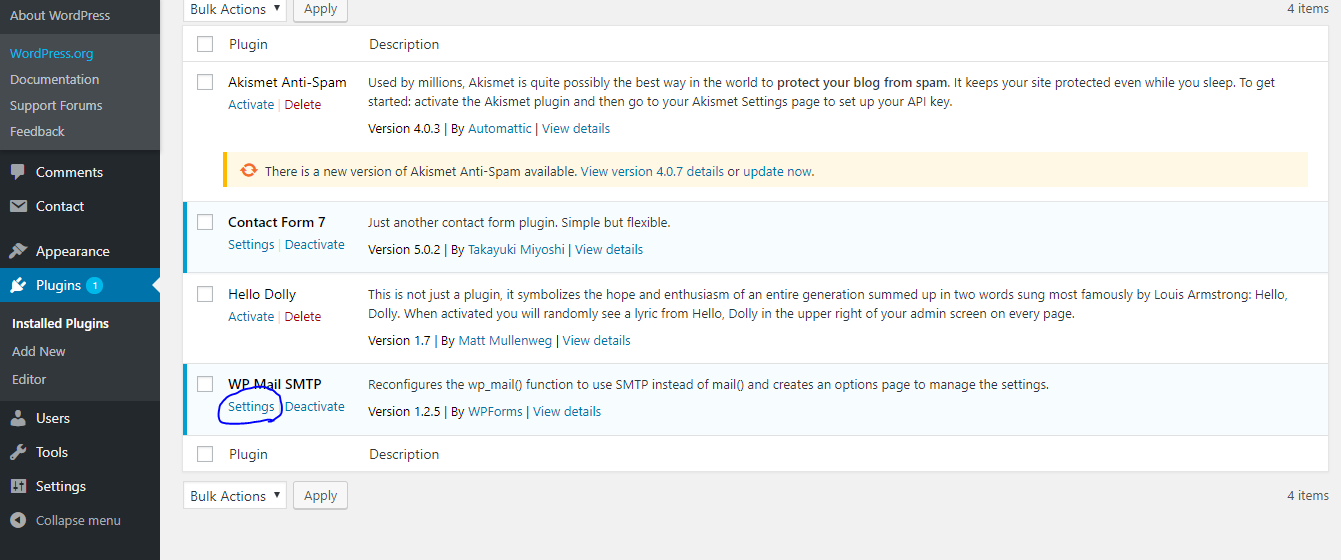View details for Hello Dolly
This screenshot has width=1341, height=560.
[597, 340]
